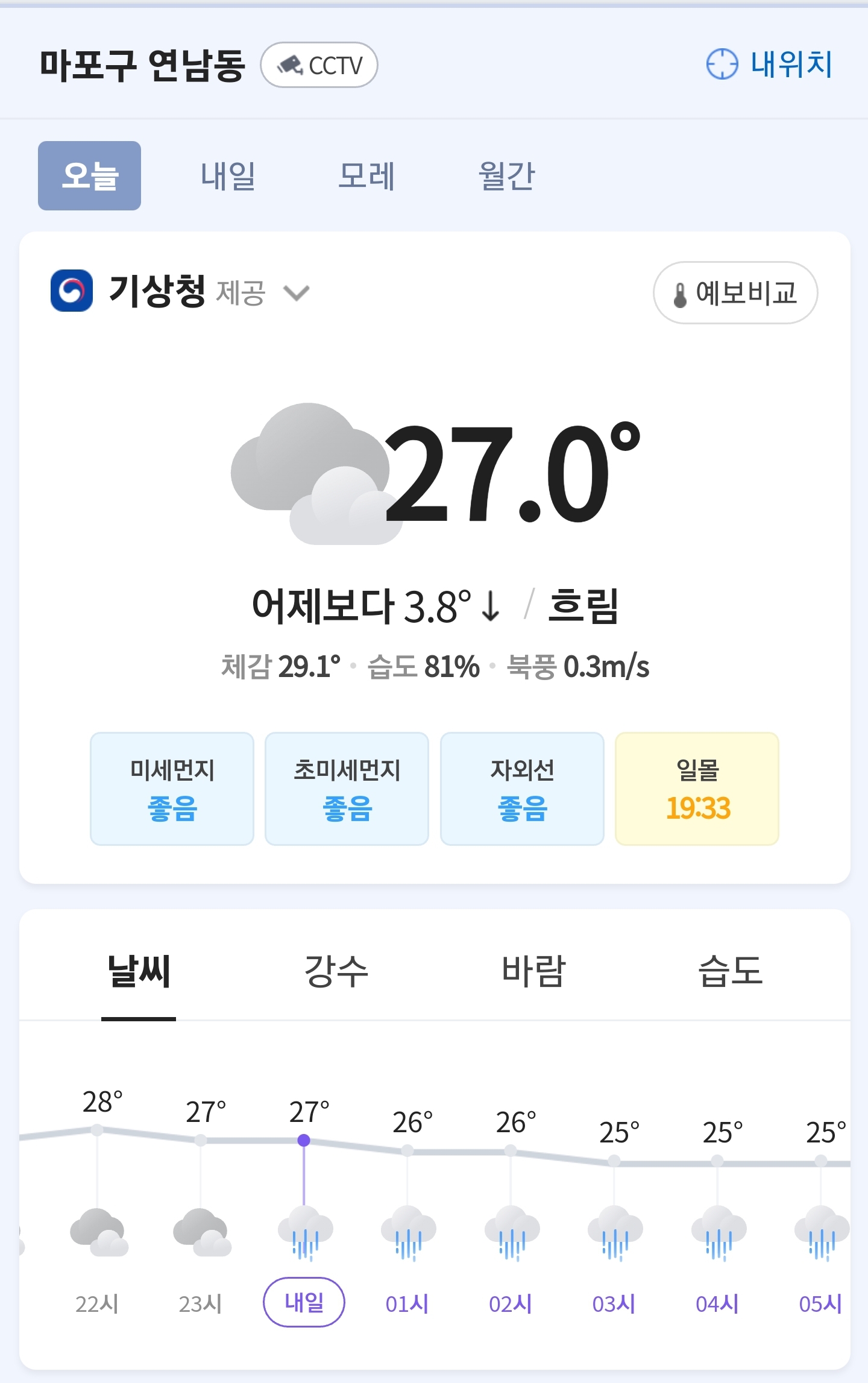Switch to the 모레 tab
The image size is (868, 1383).
tap(366, 176)
